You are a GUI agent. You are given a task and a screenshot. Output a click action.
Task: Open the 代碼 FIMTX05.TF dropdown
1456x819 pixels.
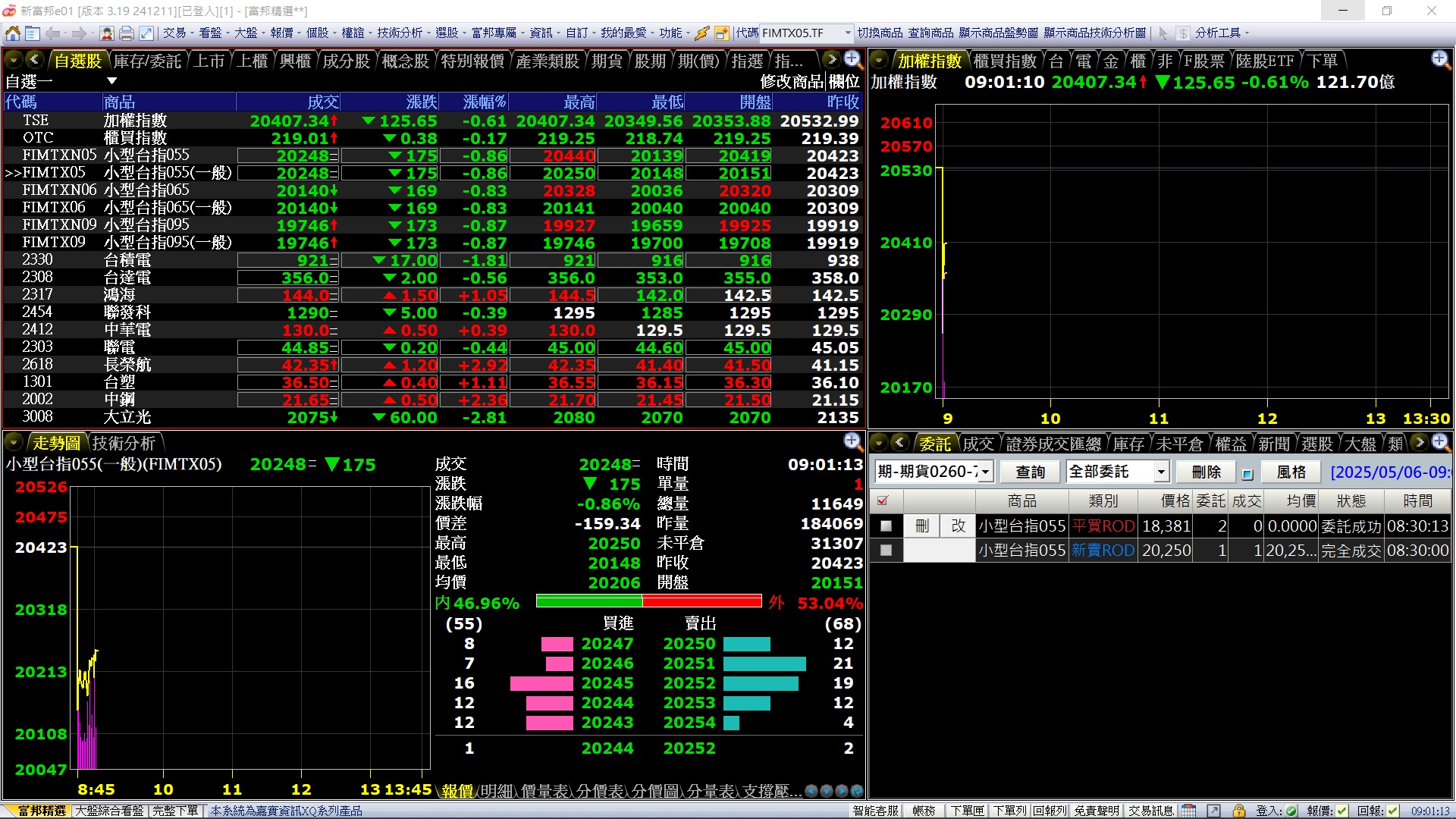click(x=847, y=33)
